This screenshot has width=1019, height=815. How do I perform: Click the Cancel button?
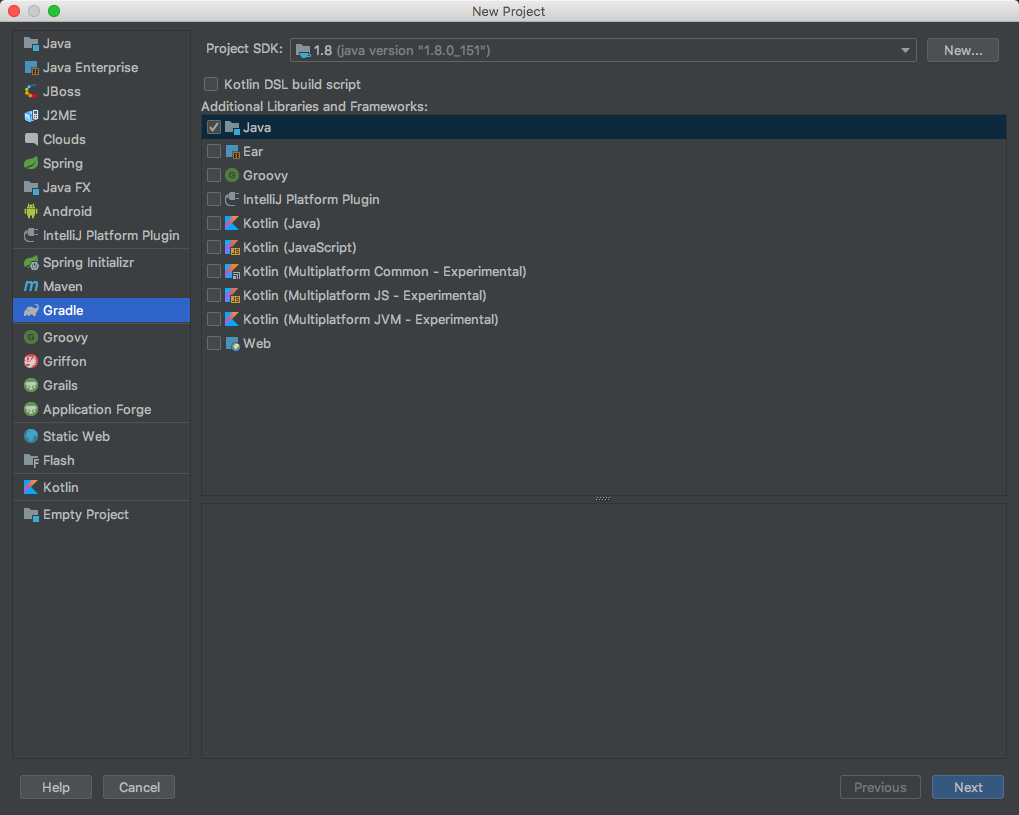point(139,787)
